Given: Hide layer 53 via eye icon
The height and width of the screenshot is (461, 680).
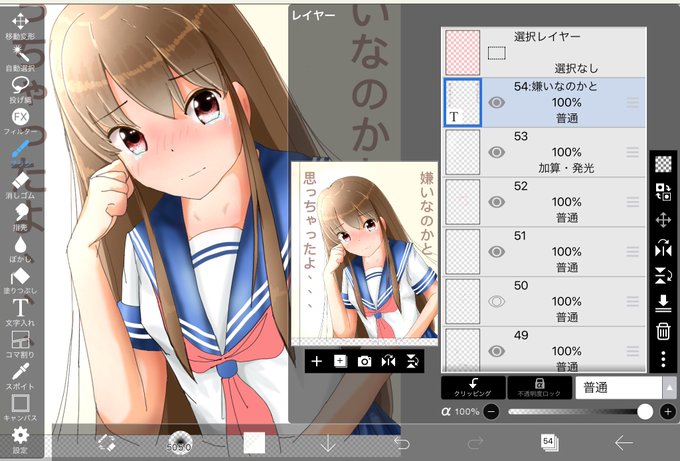Looking at the screenshot, I should (497, 152).
